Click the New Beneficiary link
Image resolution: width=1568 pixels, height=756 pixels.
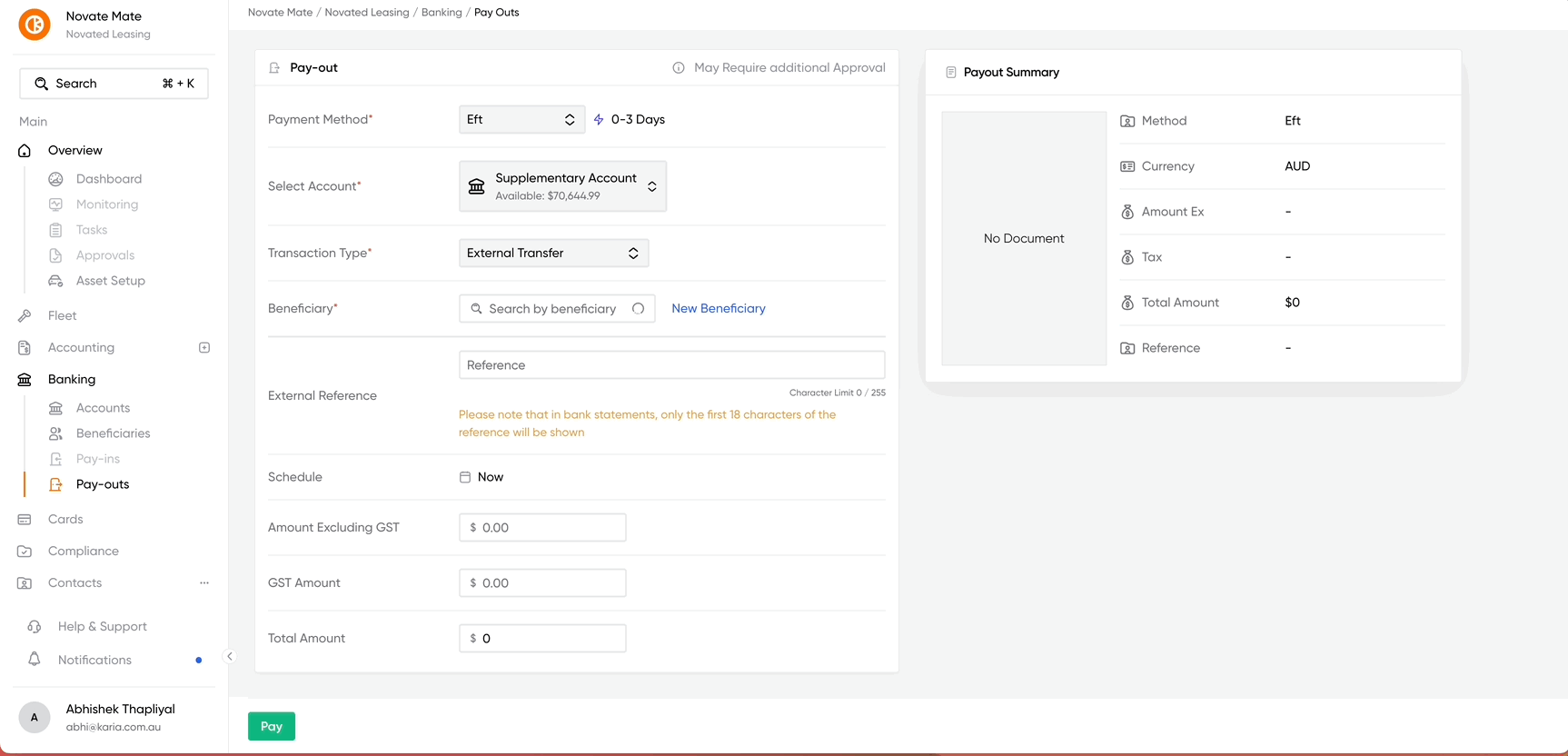[718, 309]
